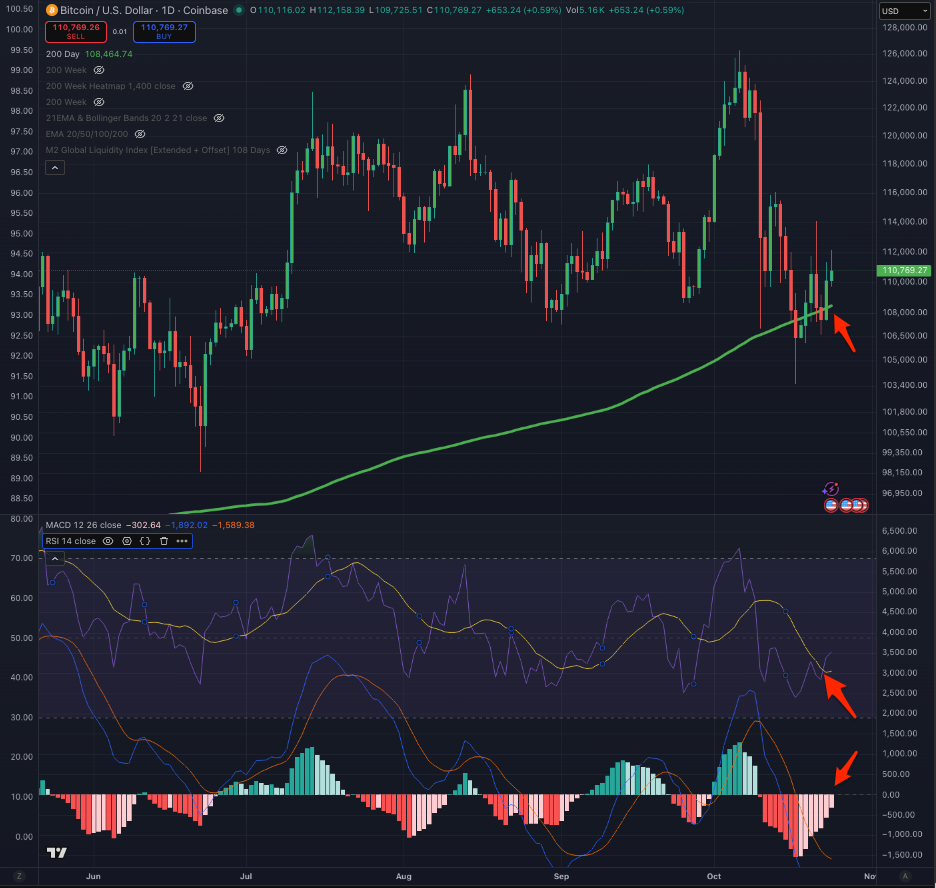Viewport: 936px width, 888px height.
Task: Click the 120,000.00 price axis label
Action: [905, 135]
